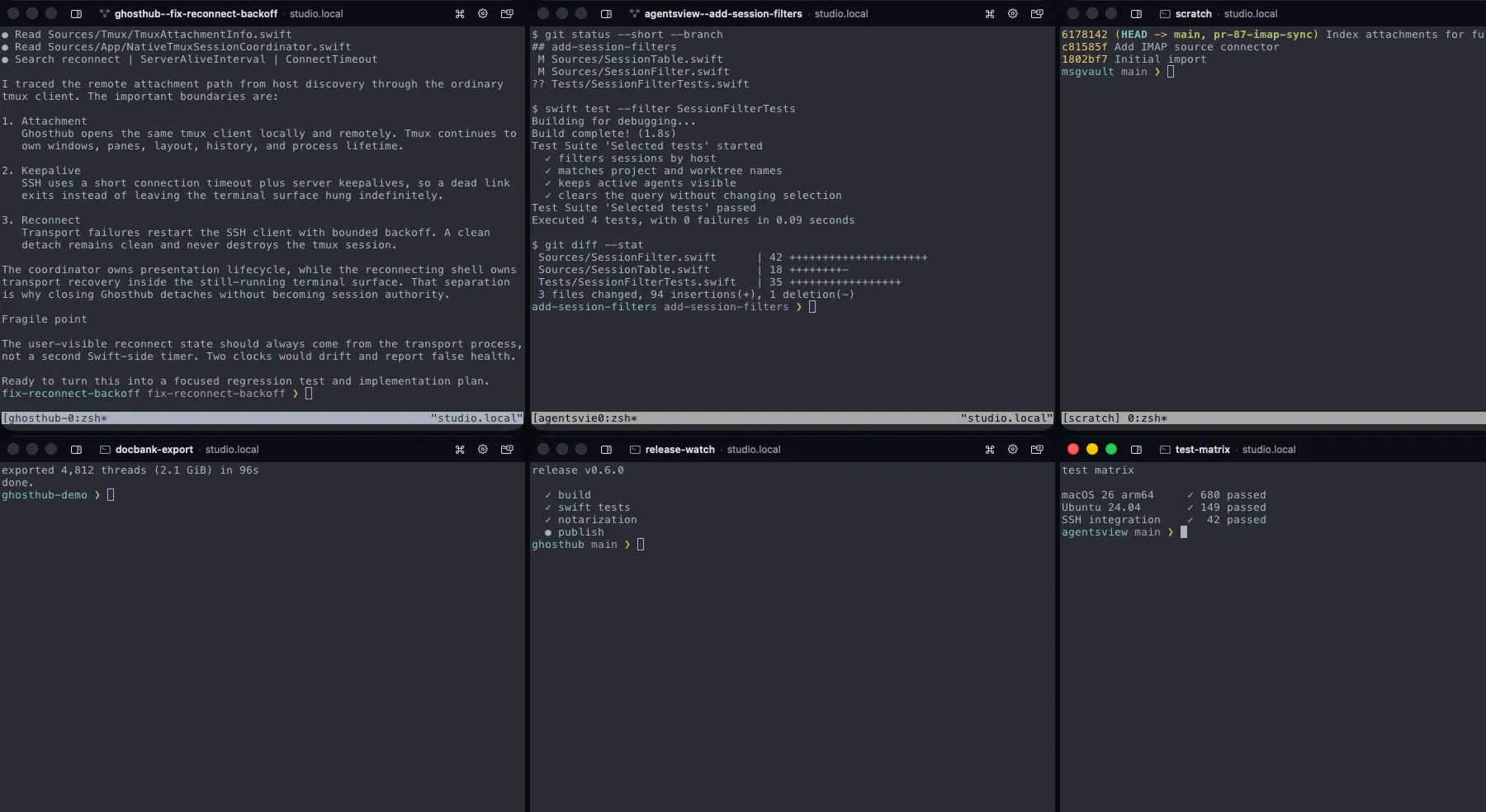Click 'Read Sources/Tmux/TmuxAttachmentInfo.swift' line
Screen dimensions: 1486x812
pos(147,35)
